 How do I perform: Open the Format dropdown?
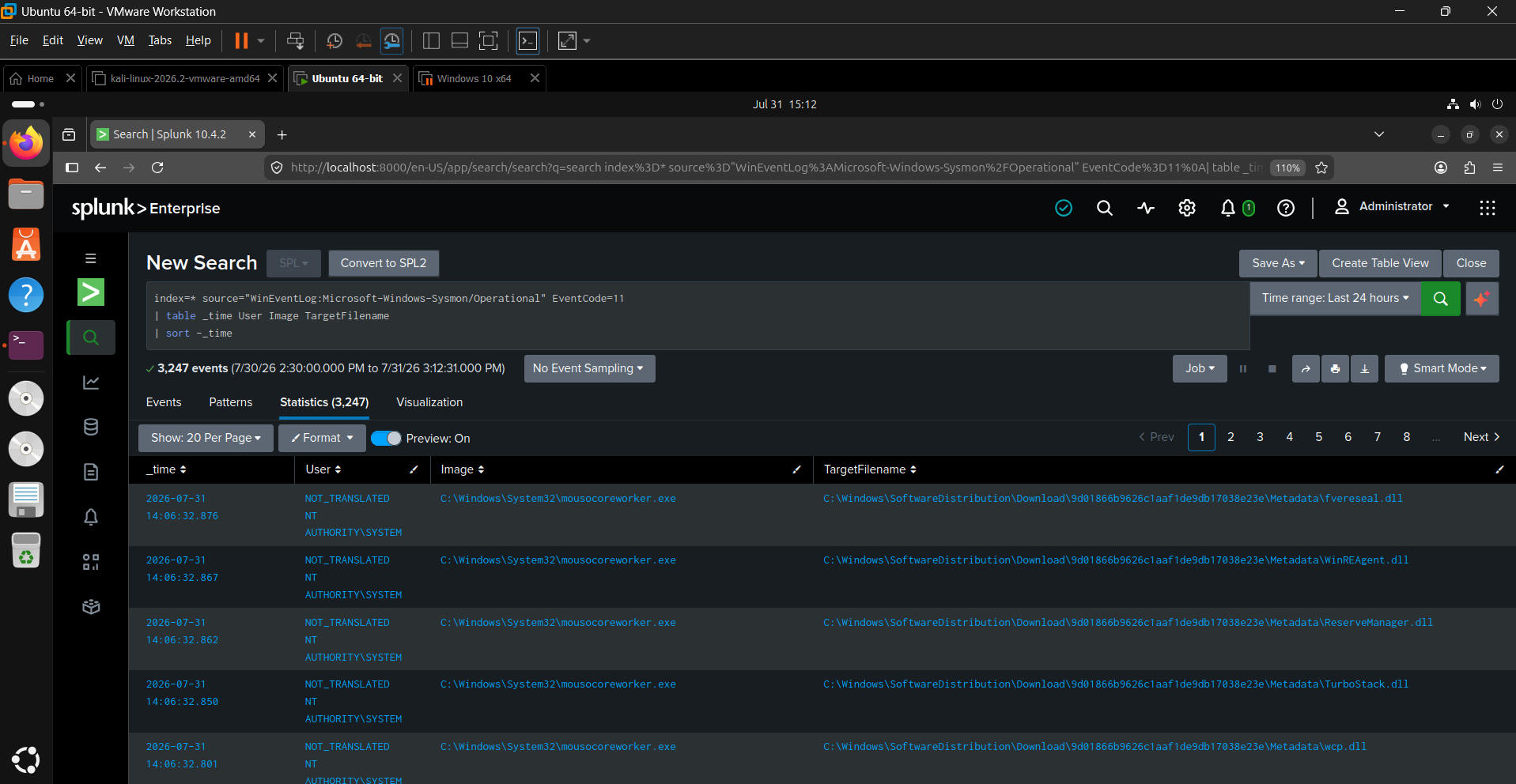click(322, 438)
